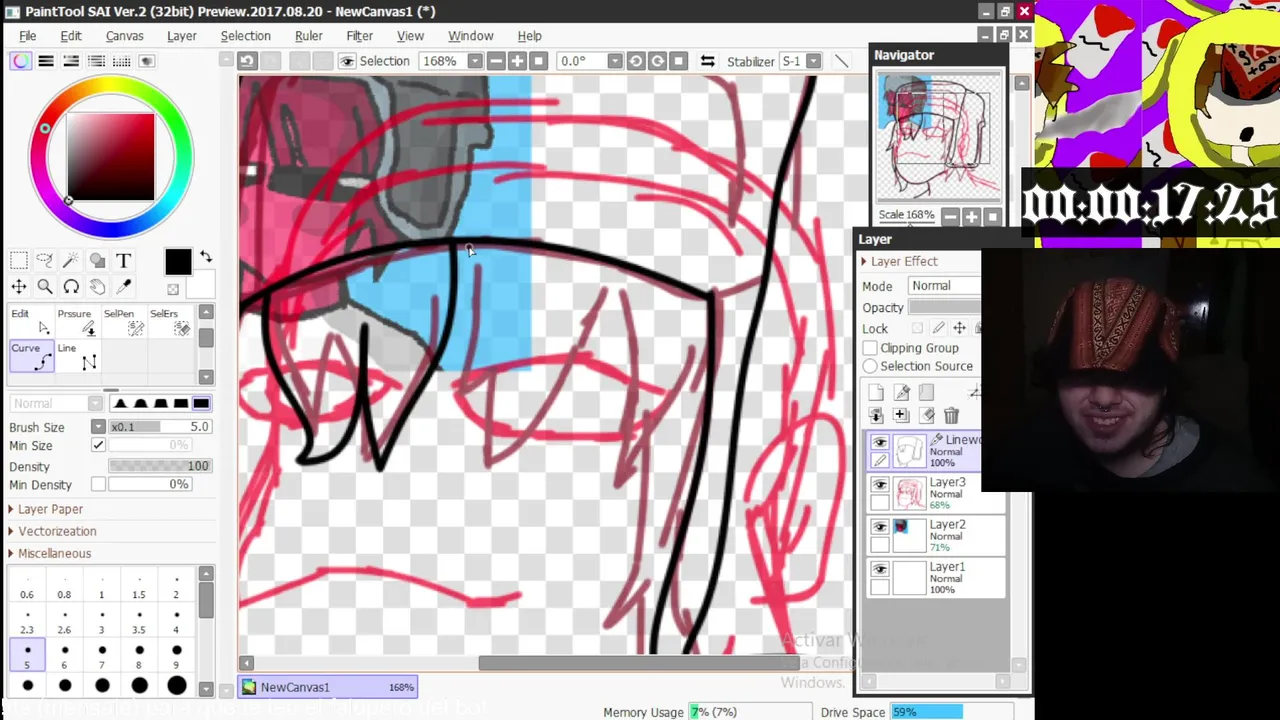Open the Ruler menu
Image resolution: width=1280 pixels, height=720 pixels.
(x=308, y=36)
